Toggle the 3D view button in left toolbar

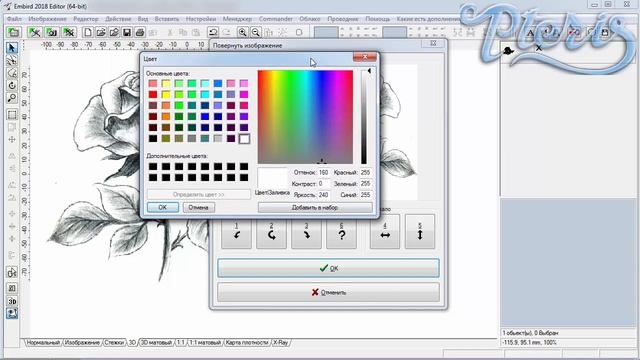tap(12, 301)
